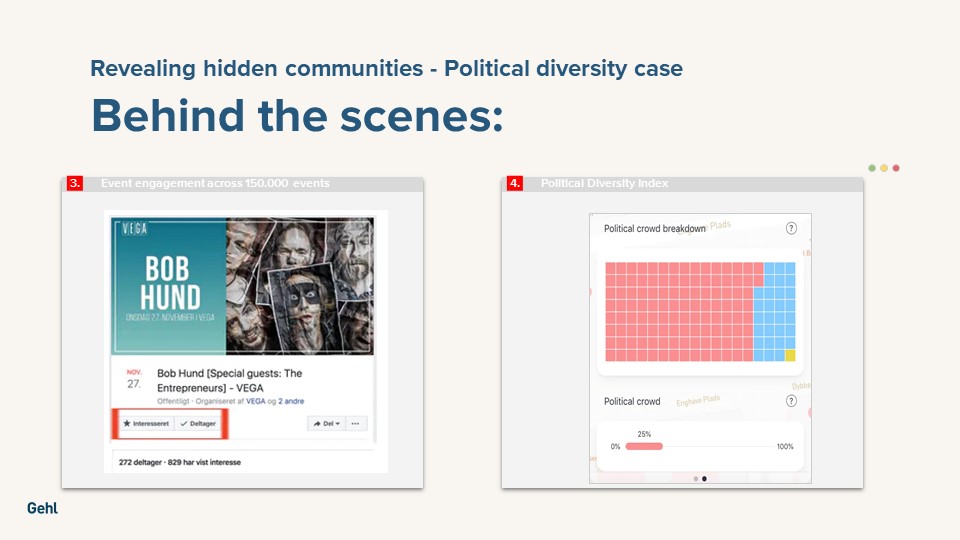Screen dimensions: 960x540
Task: Click the Bob Hund event cover image
Action: click(x=245, y=286)
